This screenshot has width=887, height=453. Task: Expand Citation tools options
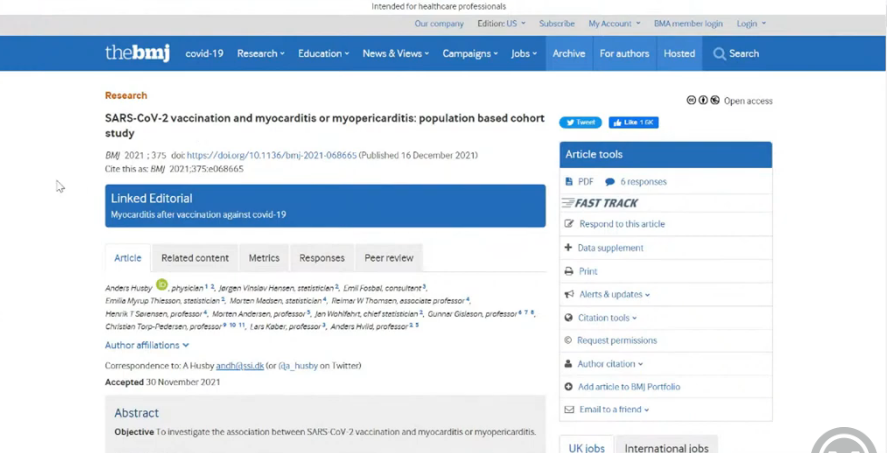[x=608, y=318]
